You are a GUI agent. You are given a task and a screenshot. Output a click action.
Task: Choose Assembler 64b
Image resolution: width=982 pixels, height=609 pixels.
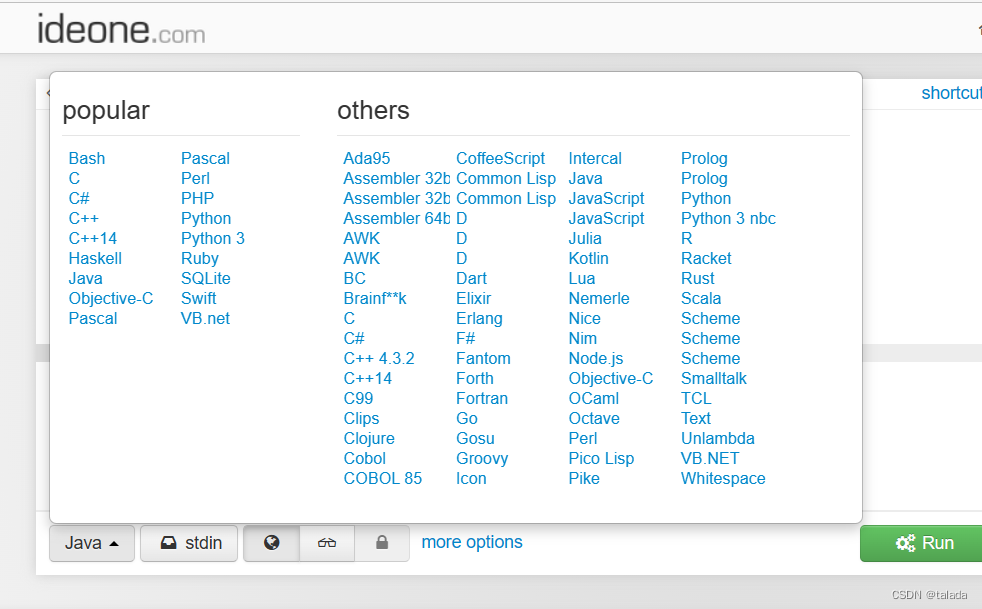pos(396,219)
